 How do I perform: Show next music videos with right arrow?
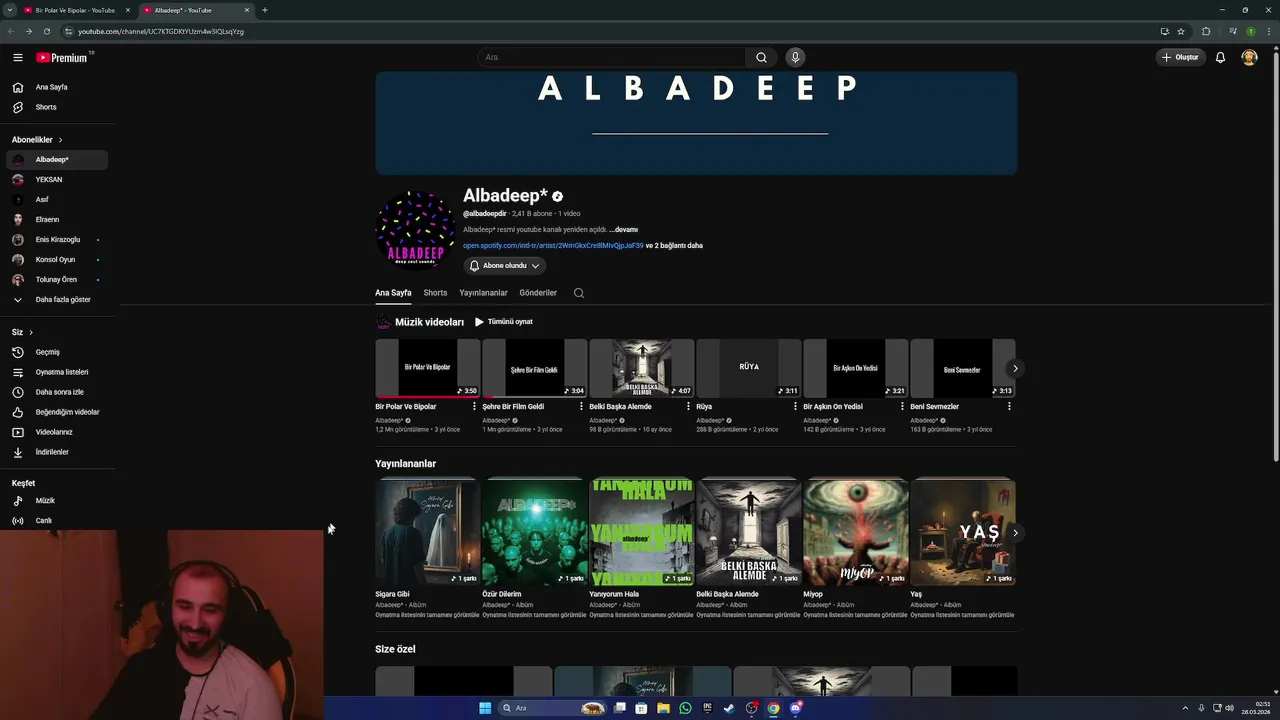pyautogui.click(x=1015, y=368)
